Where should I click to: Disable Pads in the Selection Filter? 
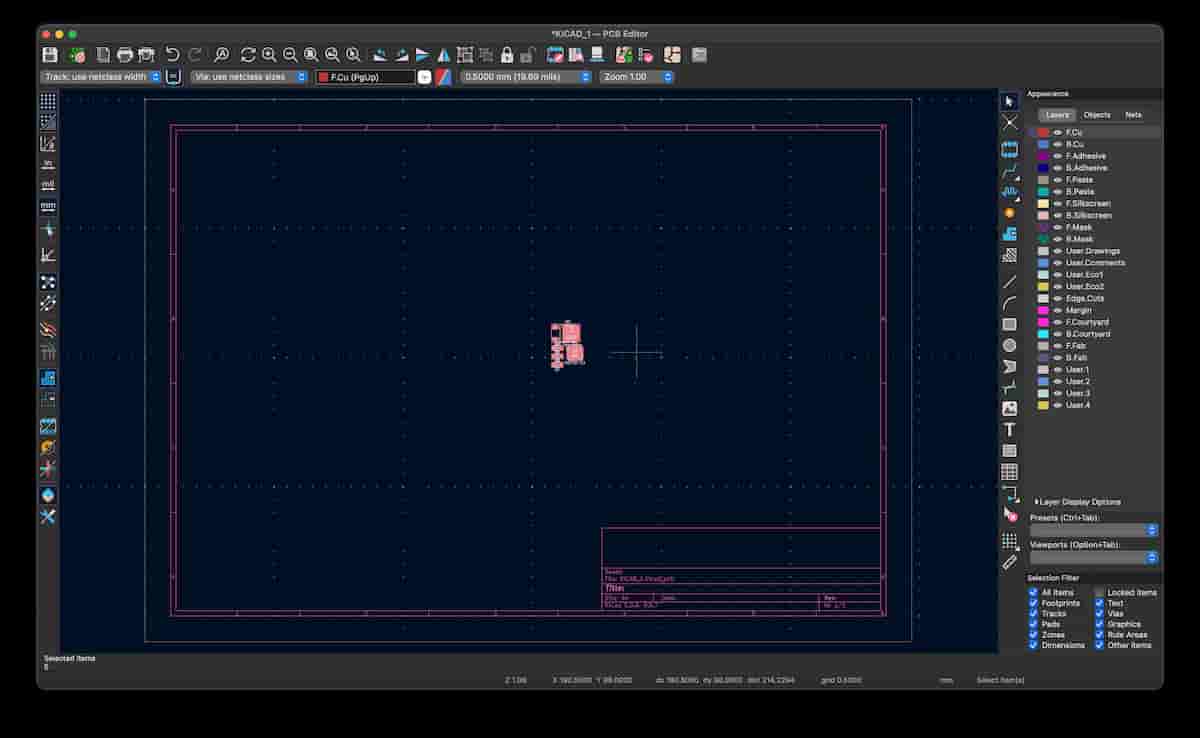[1032, 624]
